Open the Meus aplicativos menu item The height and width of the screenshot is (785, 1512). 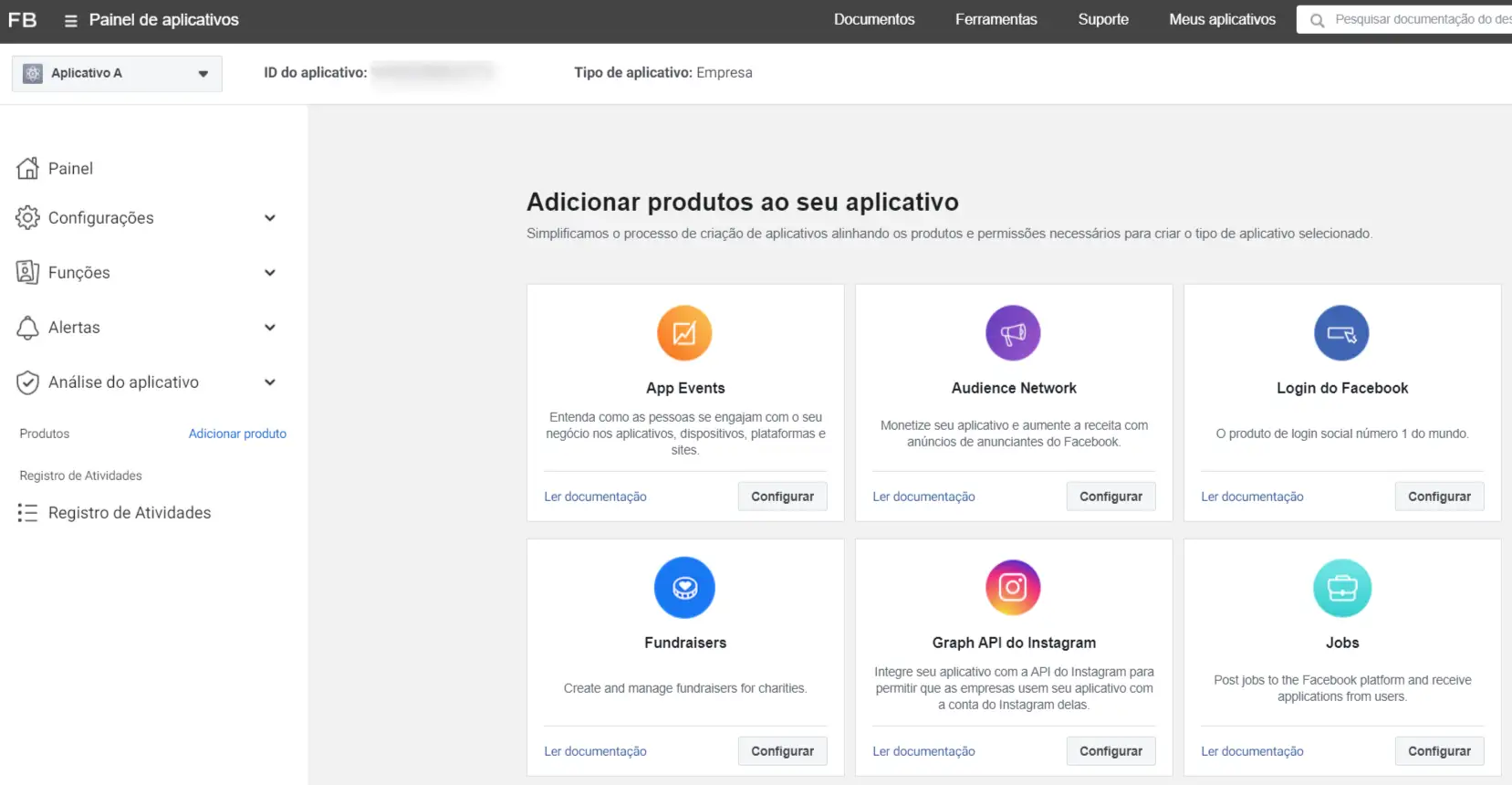(x=1222, y=19)
